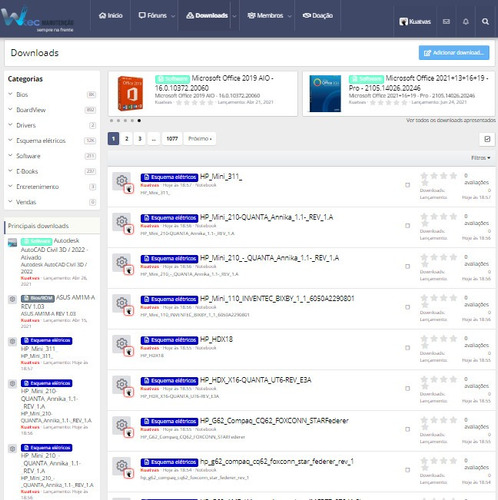Open the Fóruns navigation item
498x500 pixels.
pos(153,15)
